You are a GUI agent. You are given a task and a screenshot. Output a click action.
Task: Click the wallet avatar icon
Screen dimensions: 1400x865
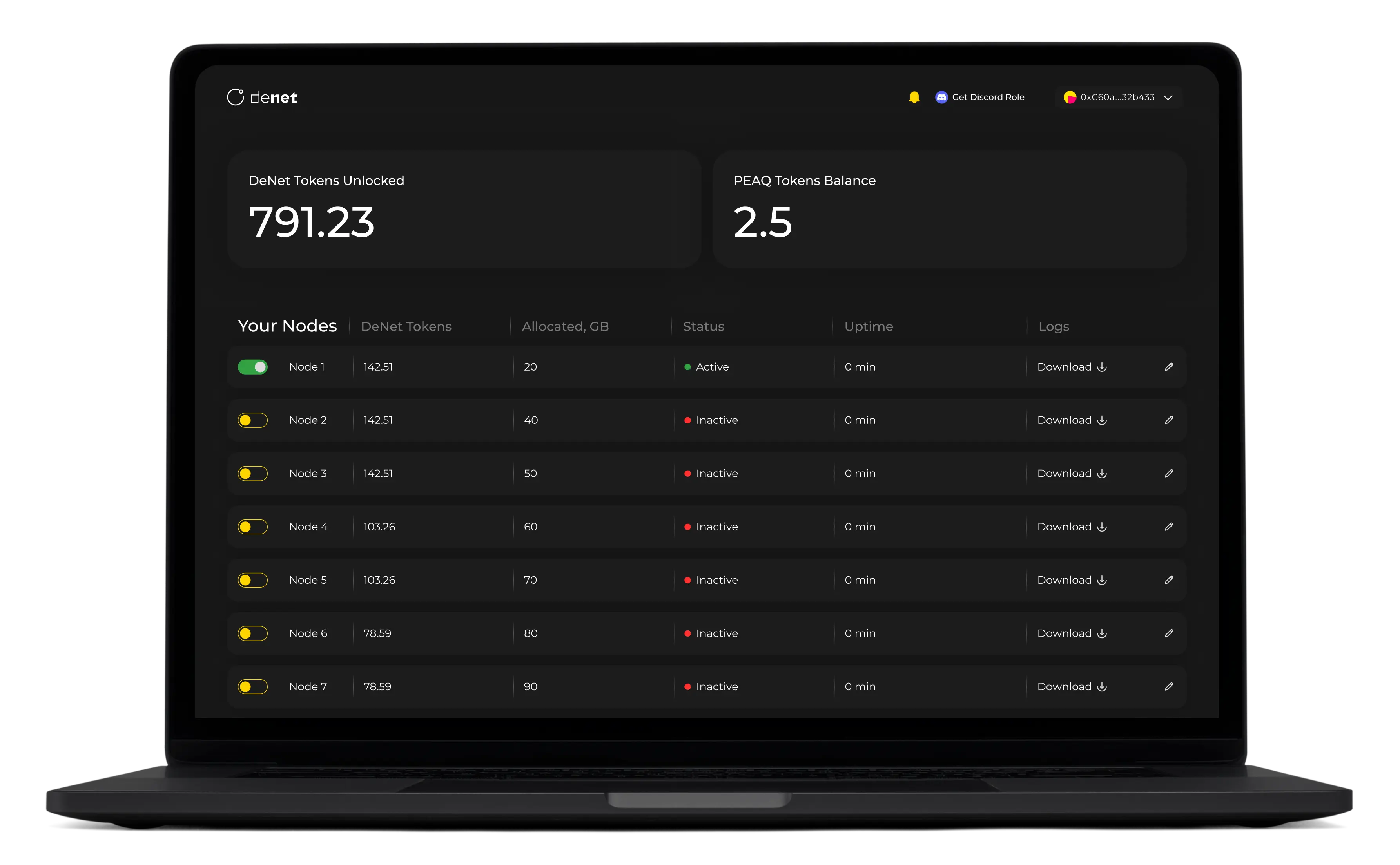coord(1069,97)
